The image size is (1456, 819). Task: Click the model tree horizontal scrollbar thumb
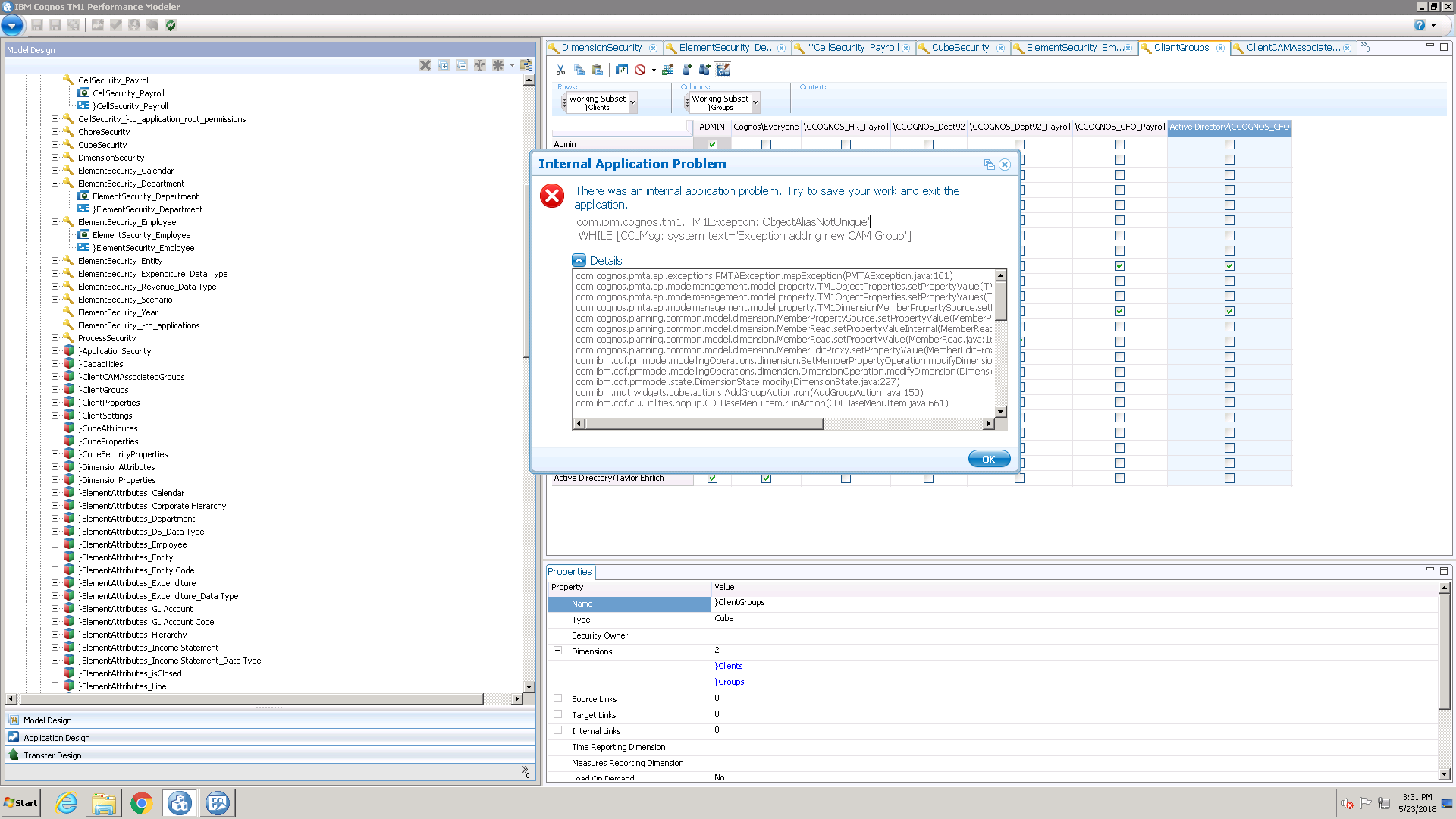pyautogui.click(x=251, y=698)
